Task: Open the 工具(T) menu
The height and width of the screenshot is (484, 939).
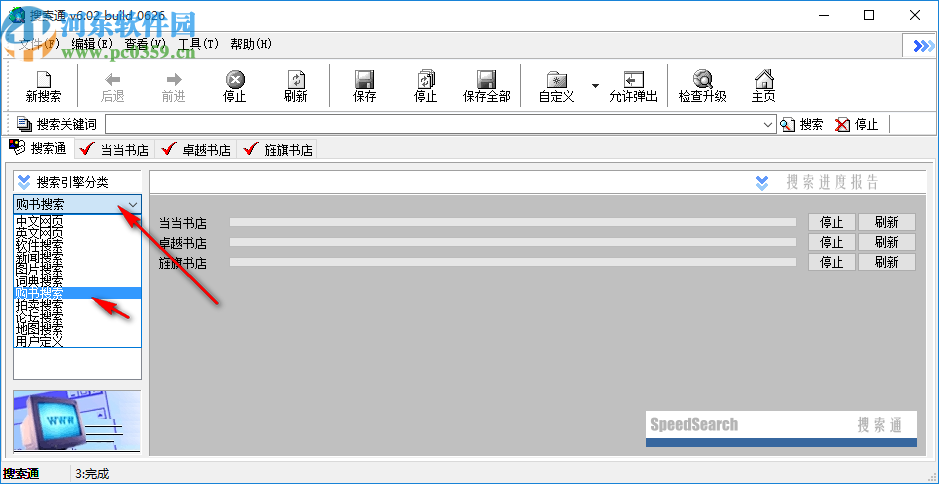Action: point(199,44)
